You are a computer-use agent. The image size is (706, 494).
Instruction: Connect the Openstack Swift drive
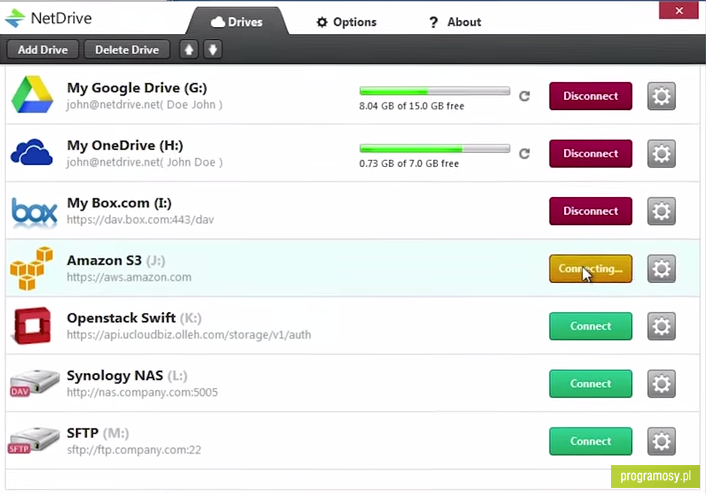tap(590, 326)
